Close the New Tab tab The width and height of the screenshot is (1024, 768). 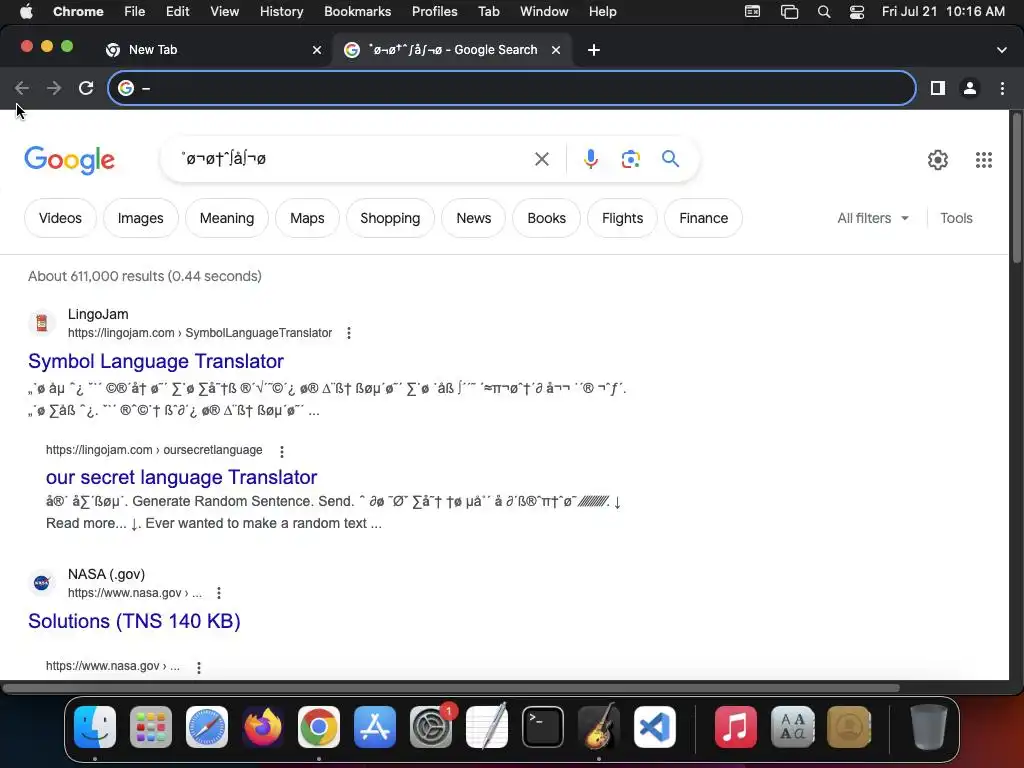317,50
